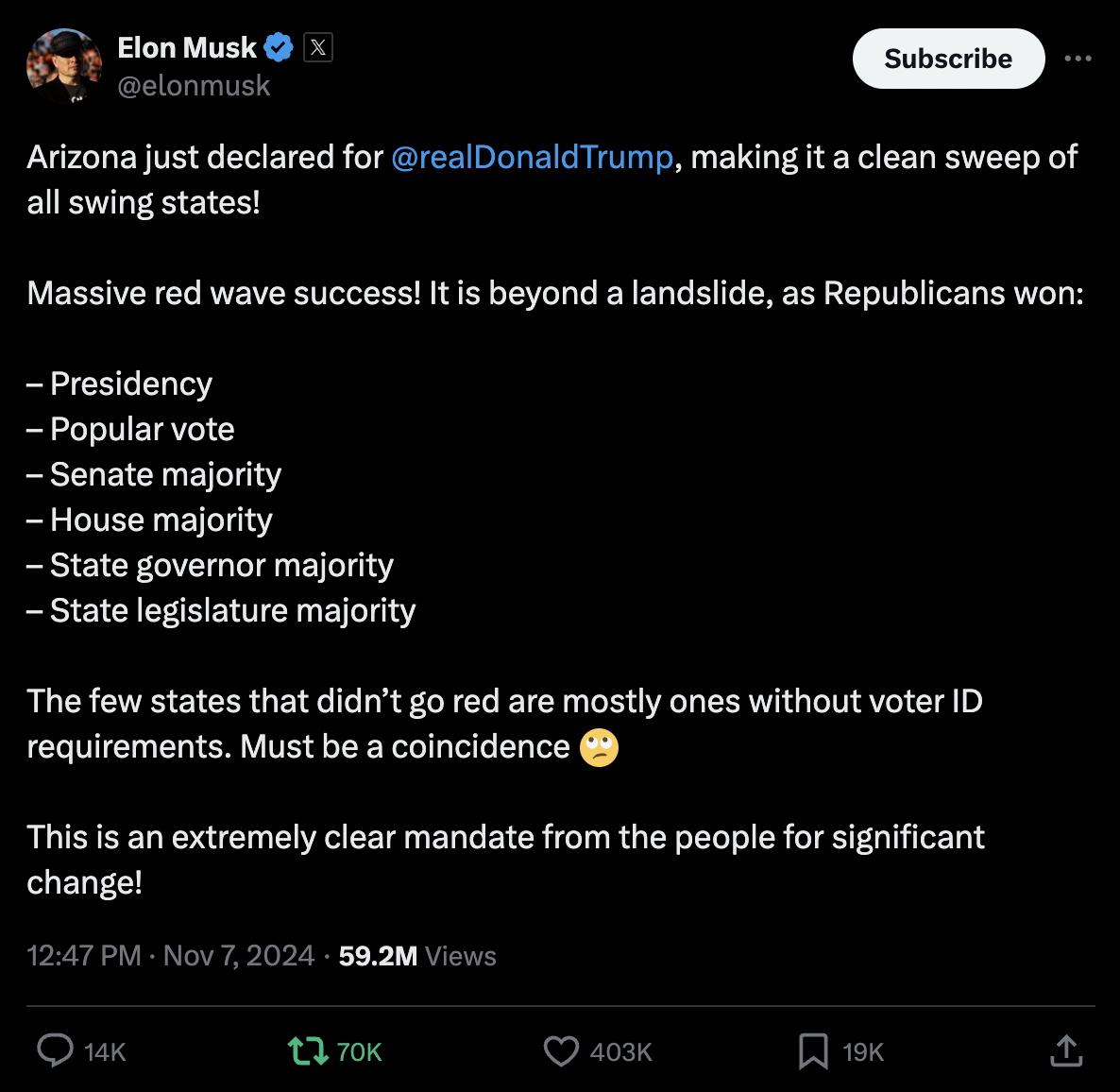This screenshot has height=1092, width=1120.
Task: Click the 12:47 PM Nov 7 timestamp
Action: tap(170, 956)
